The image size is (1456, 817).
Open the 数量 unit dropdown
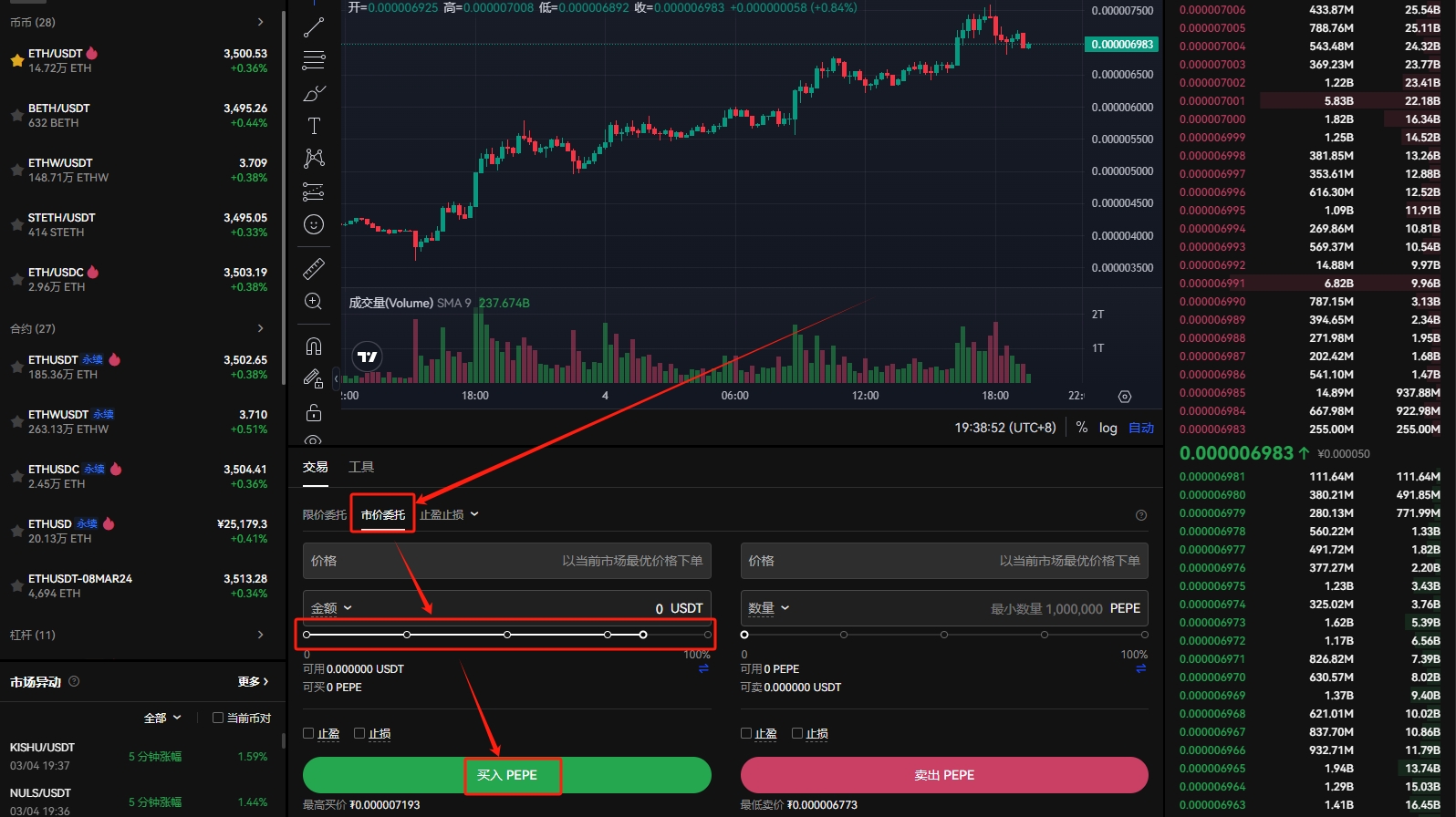[x=769, y=608]
